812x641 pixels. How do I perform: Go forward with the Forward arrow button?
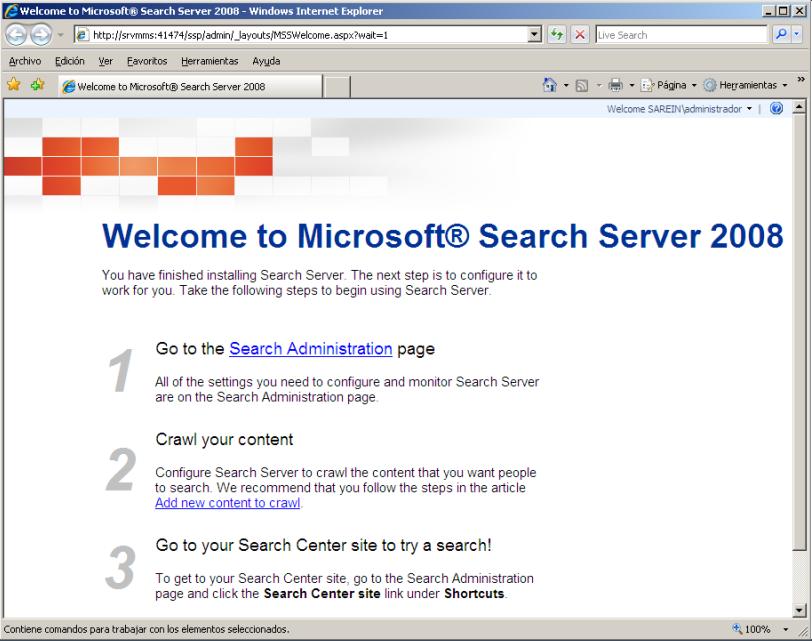pos(41,35)
